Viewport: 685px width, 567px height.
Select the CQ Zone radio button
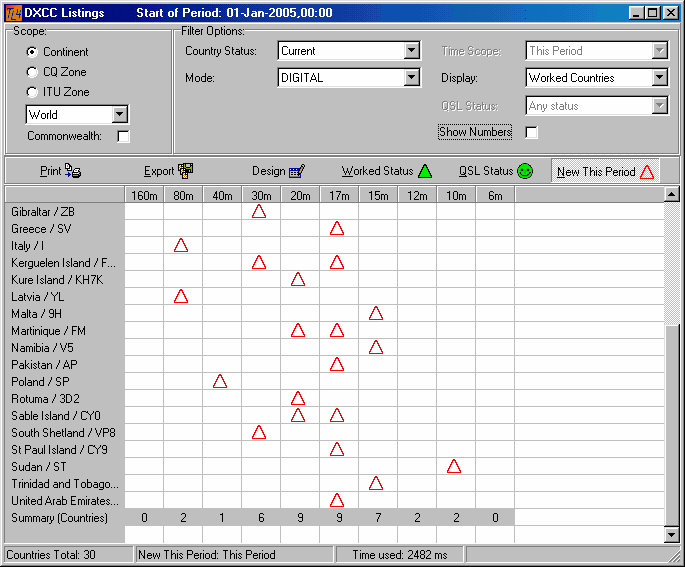[32, 72]
